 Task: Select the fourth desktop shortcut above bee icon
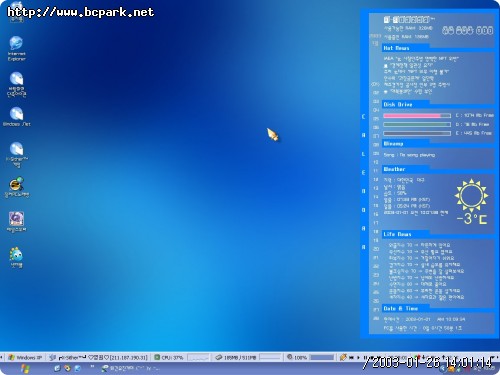click(16, 154)
